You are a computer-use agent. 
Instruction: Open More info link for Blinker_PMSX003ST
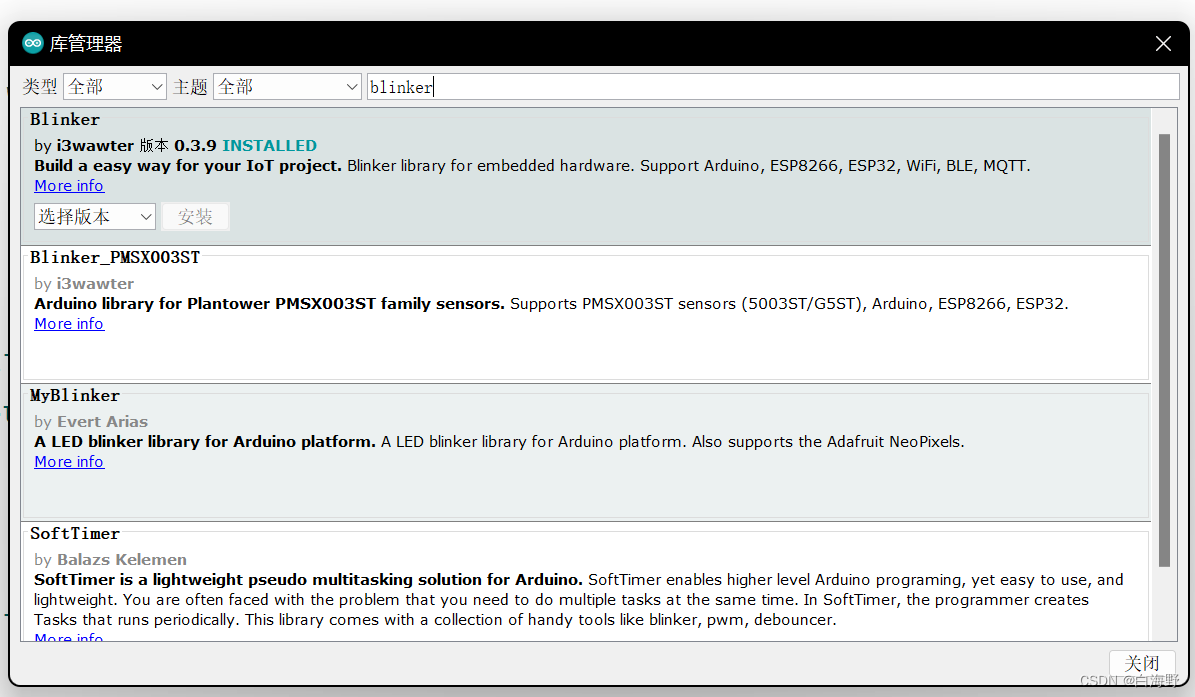(69, 324)
